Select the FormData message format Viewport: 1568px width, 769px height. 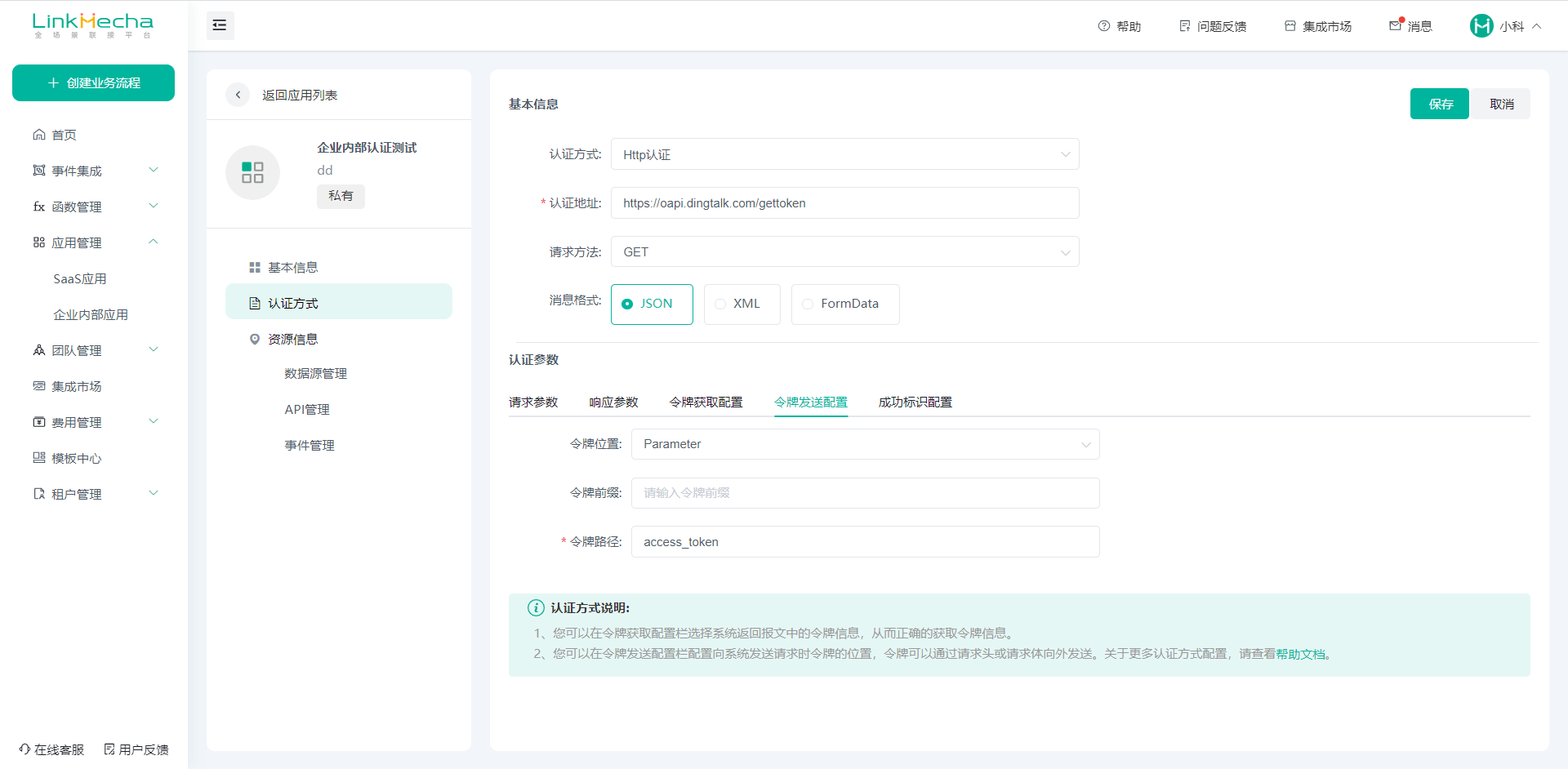pyautogui.click(x=845, y=304)
